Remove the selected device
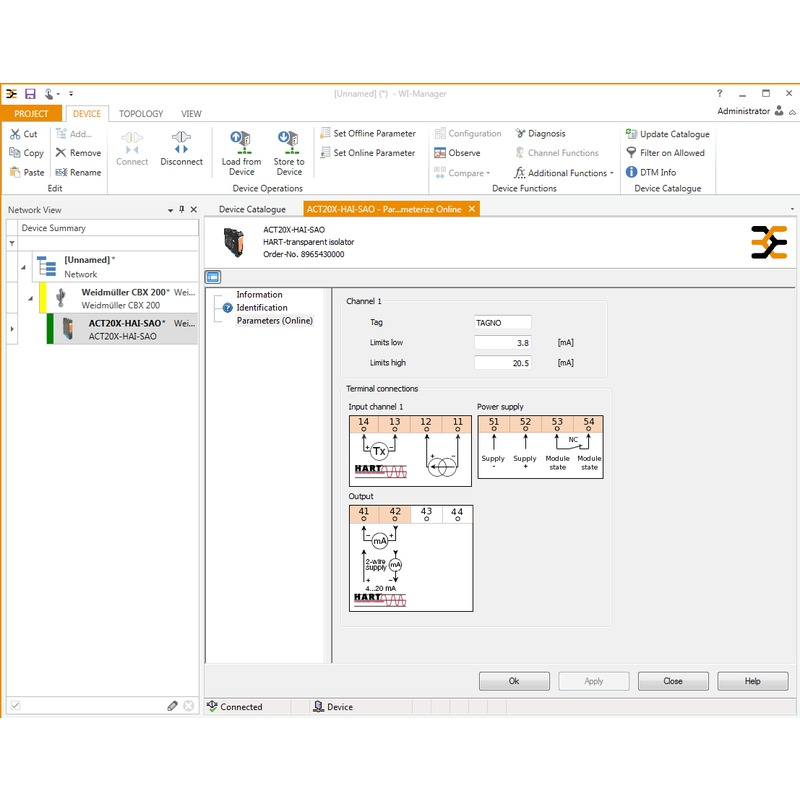The image size is (800, 800). pos(78,153)
